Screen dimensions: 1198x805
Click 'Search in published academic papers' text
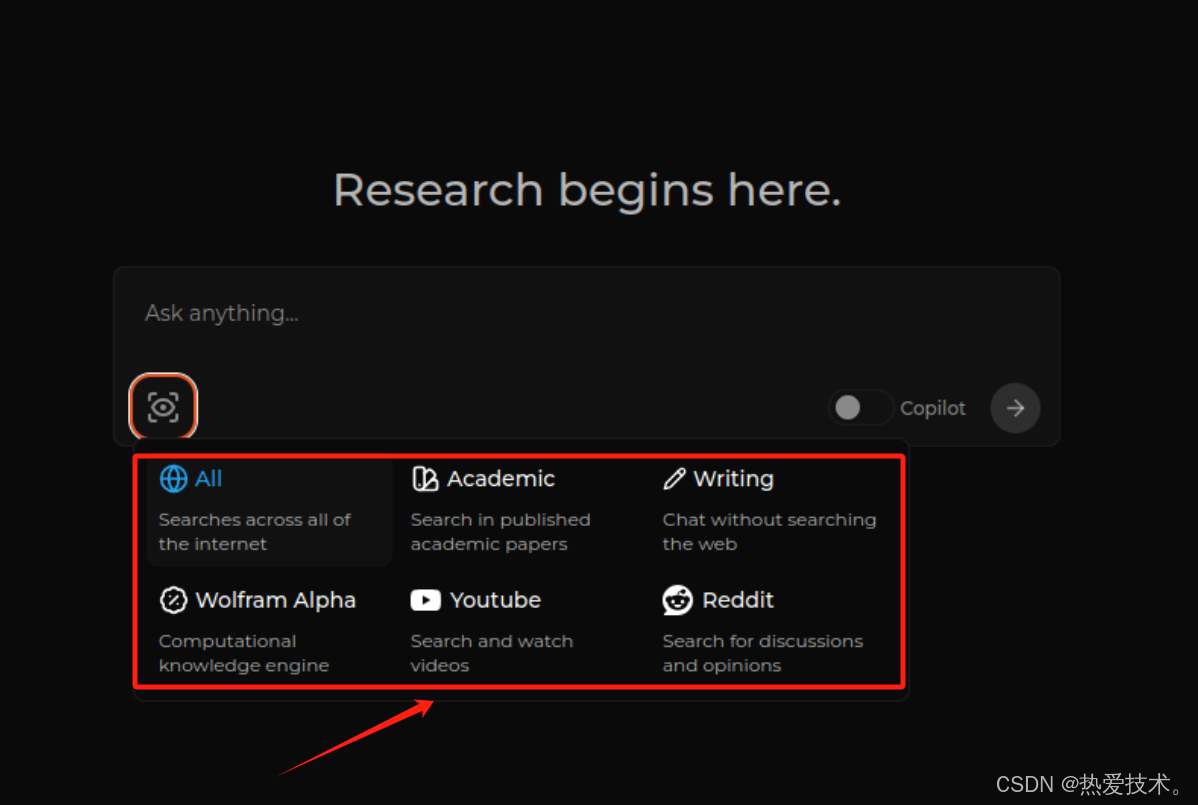point(500,532)
